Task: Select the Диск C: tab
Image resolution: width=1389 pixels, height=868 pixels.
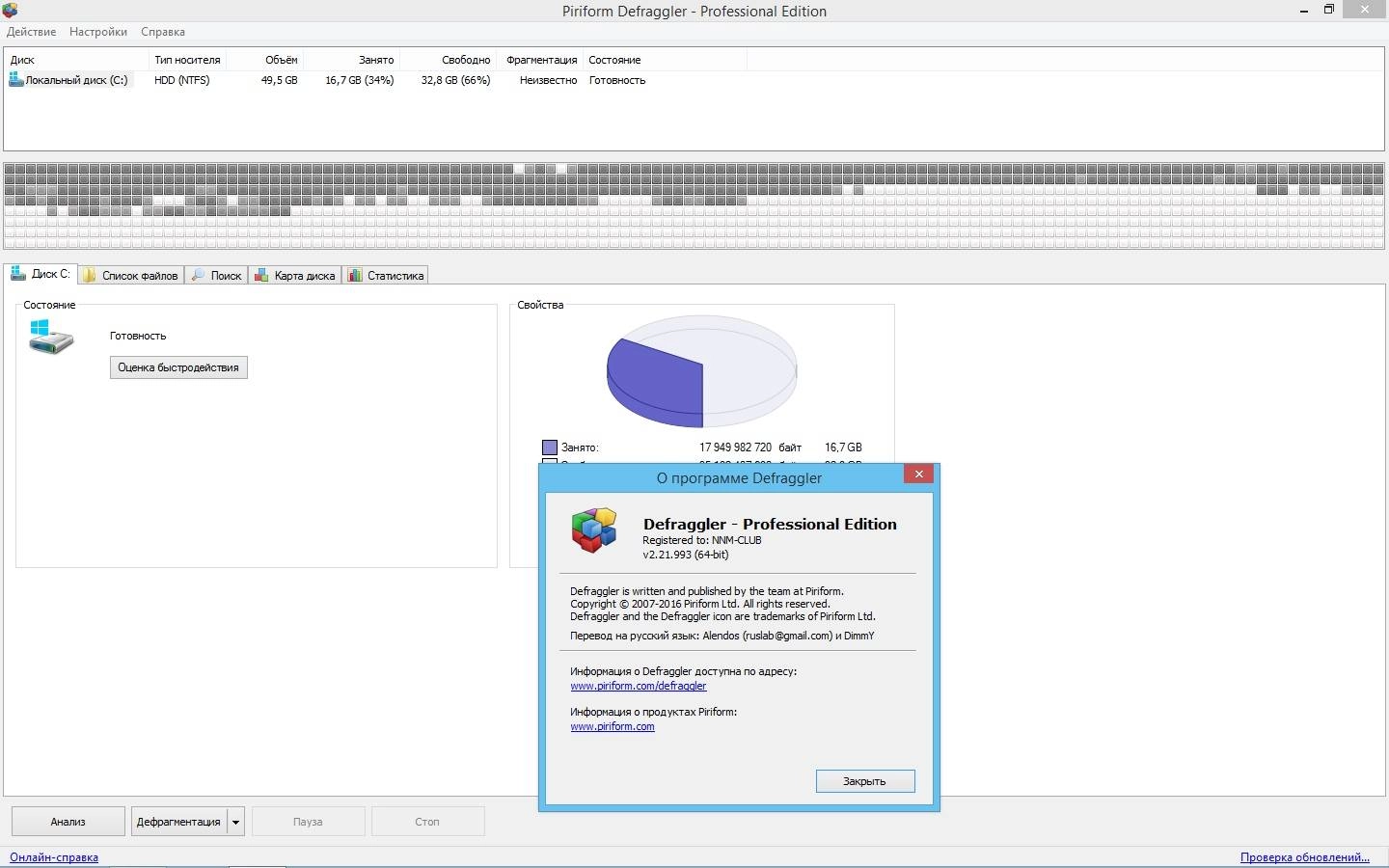Action: (40, 274)
